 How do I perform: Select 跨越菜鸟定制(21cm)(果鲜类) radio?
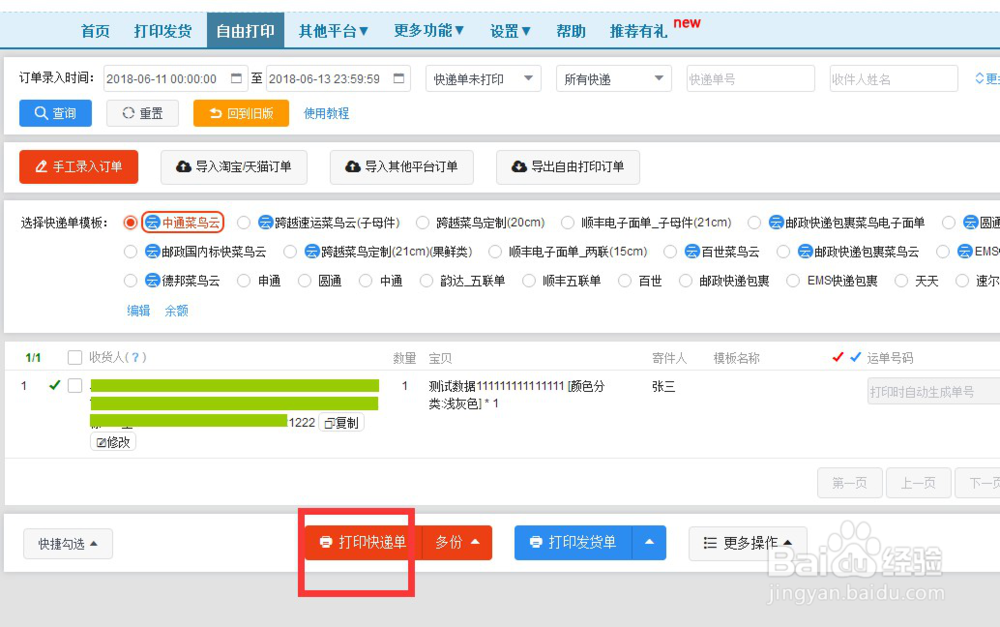(x=290, y=252)
